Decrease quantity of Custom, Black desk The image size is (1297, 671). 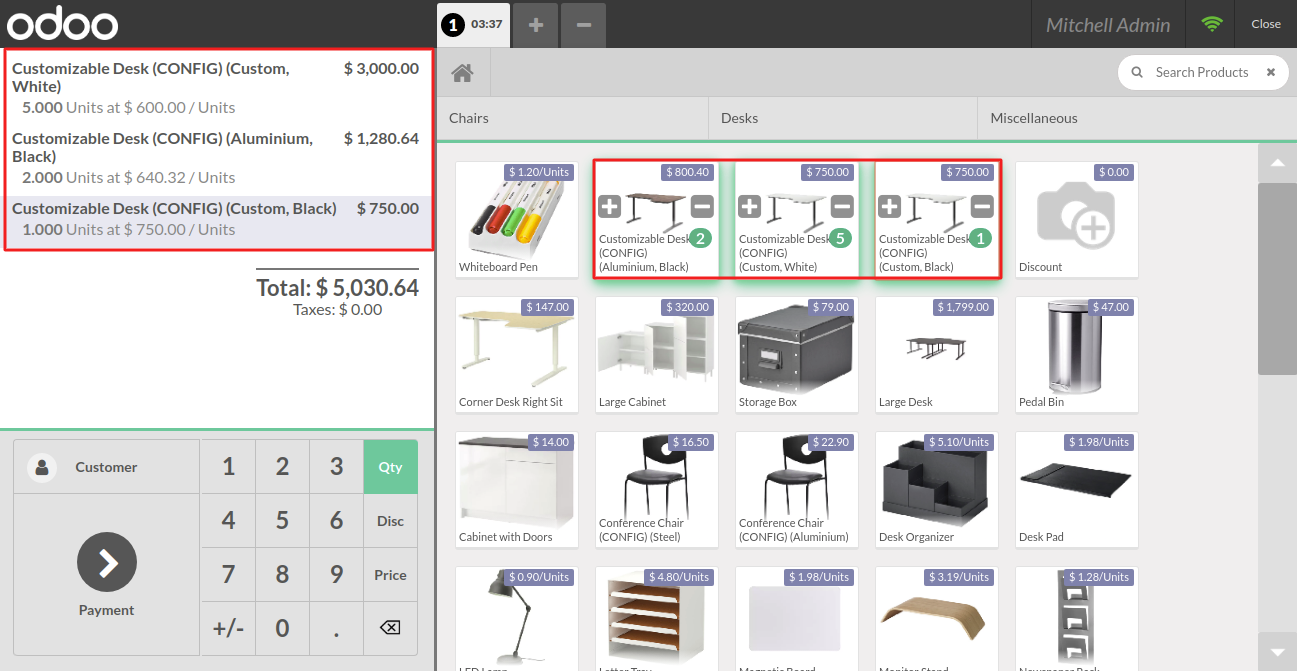982,207
